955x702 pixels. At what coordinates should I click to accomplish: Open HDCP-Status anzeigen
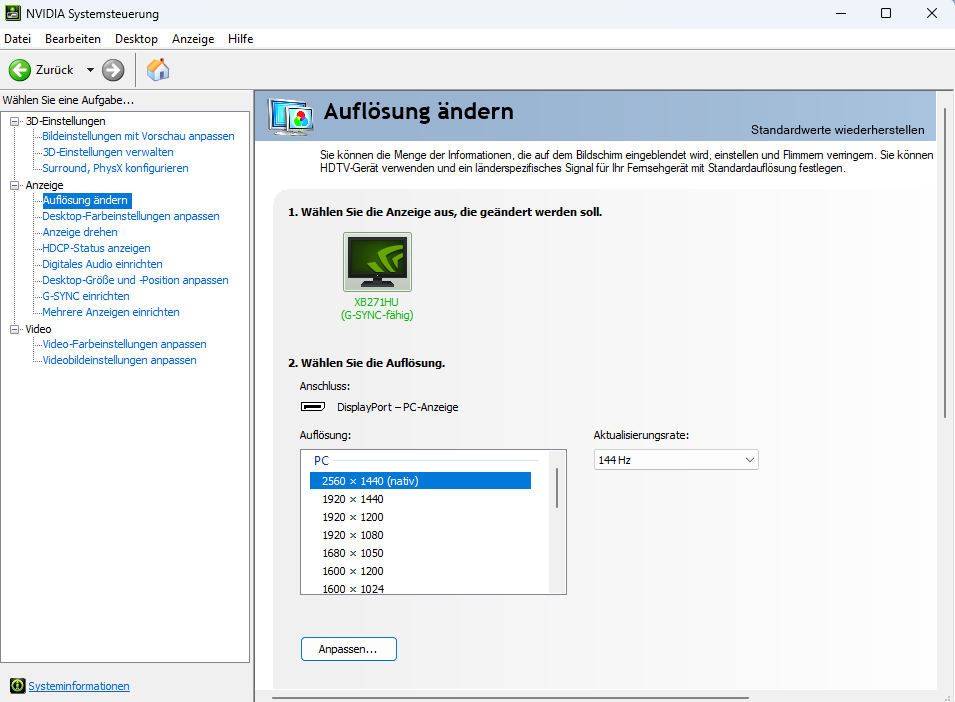(96, 248)
